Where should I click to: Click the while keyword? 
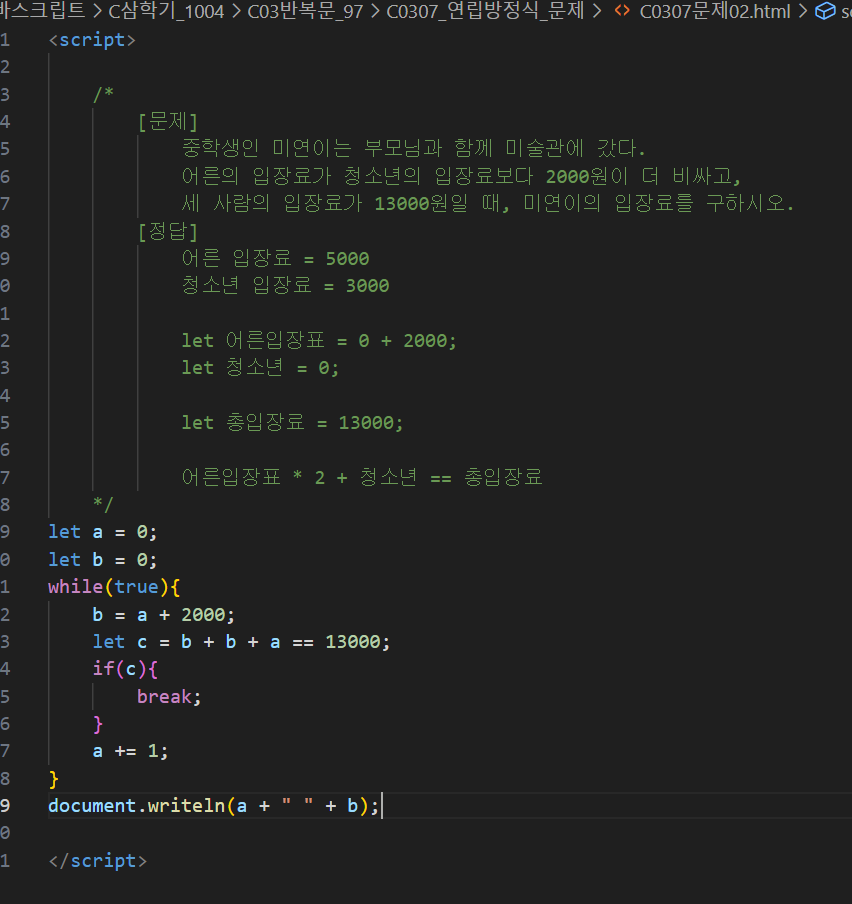[x=76, y=587]
